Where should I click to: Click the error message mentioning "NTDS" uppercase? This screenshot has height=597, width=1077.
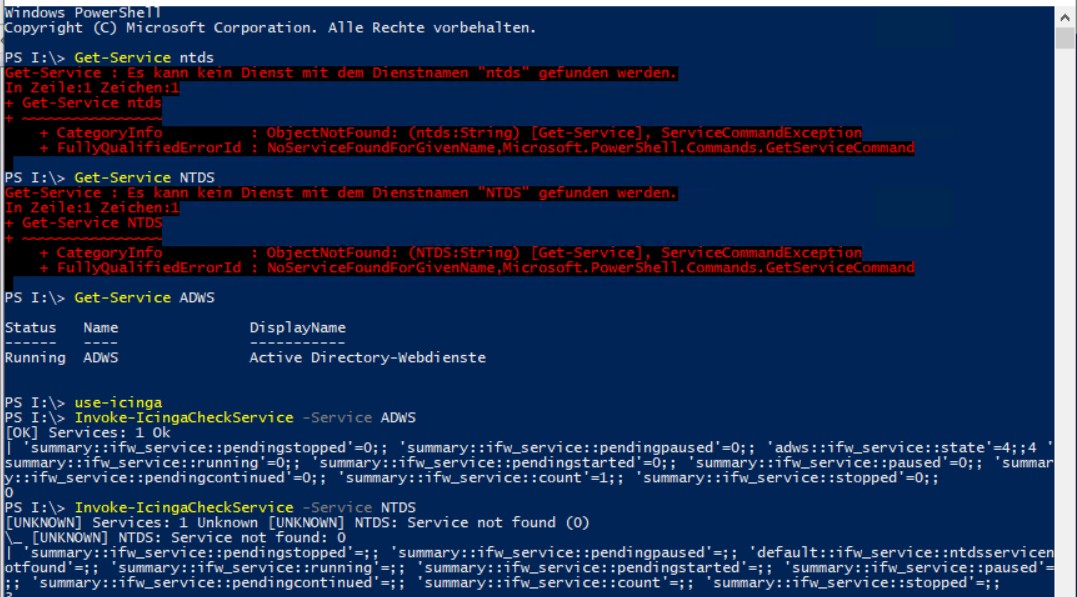[x=341, y=193]
